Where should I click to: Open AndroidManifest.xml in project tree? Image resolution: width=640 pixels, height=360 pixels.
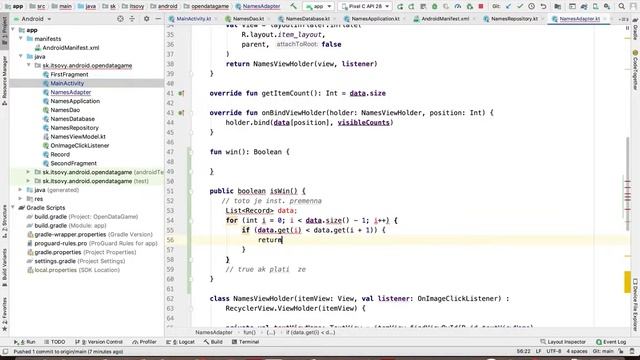[x=70, y=48]
